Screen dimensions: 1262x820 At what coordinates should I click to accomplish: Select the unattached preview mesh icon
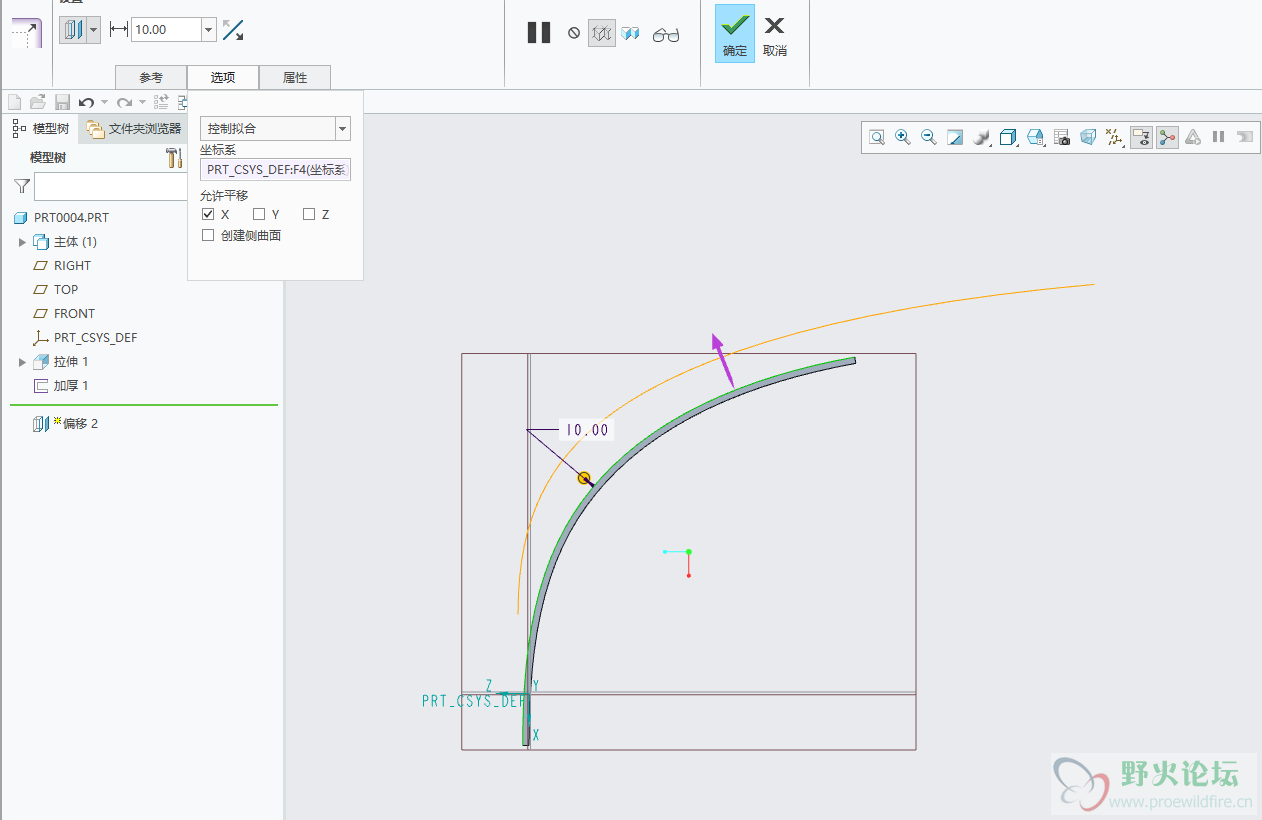tap(601, 33)
